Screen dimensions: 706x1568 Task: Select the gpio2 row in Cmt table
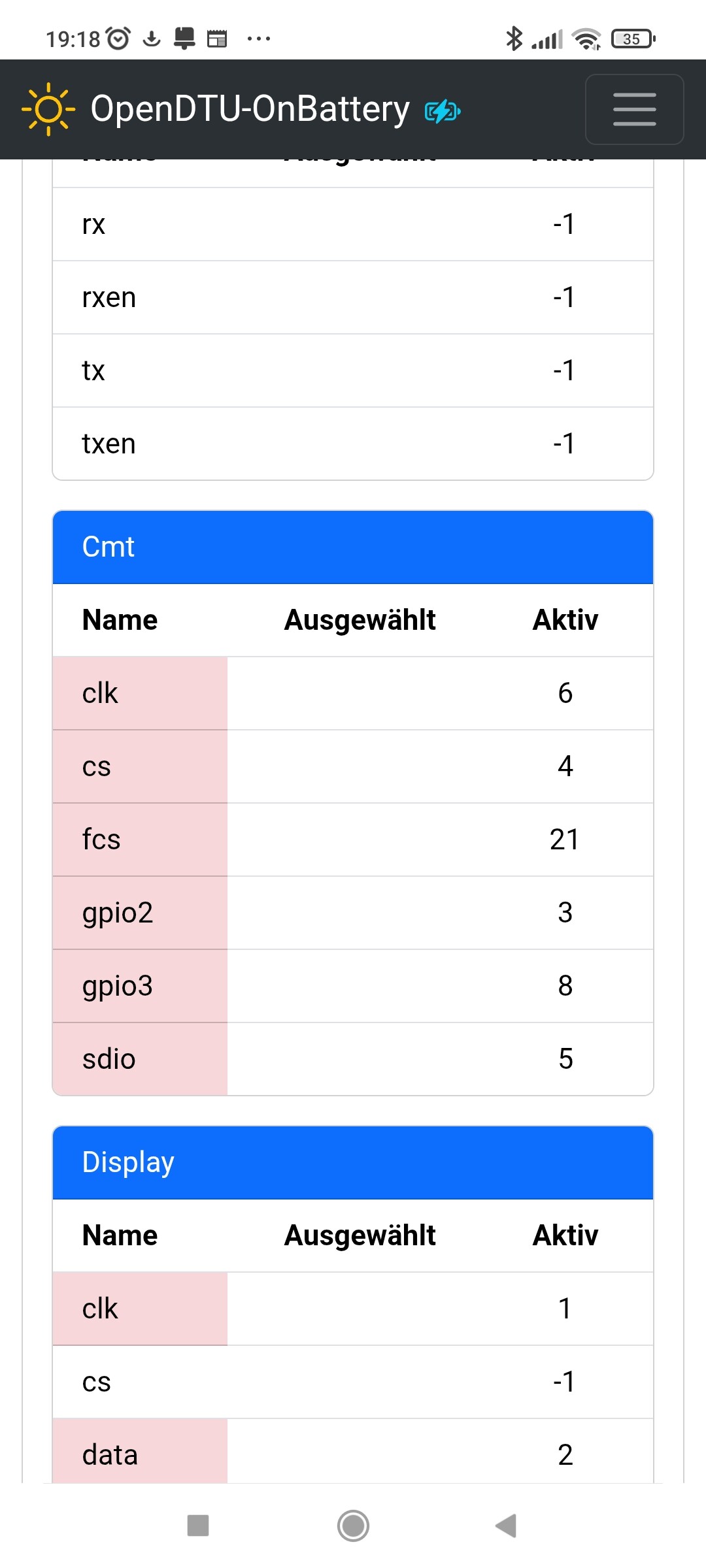[353, 913]
